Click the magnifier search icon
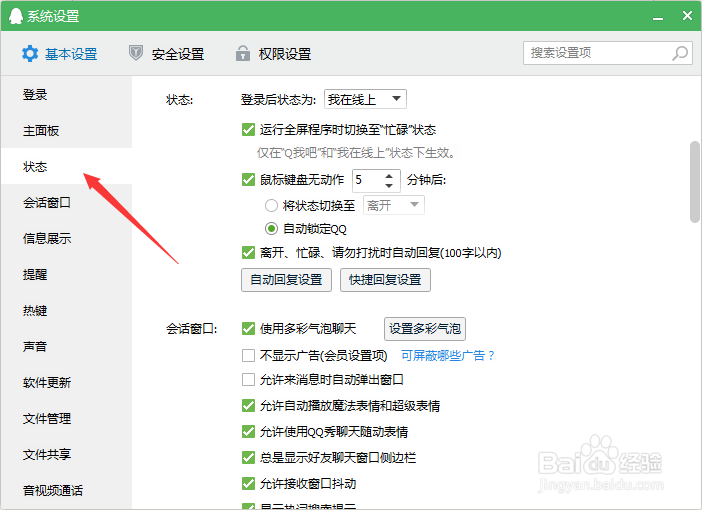Viewport: 702px width, 510px height. click(x=680, y=53)
